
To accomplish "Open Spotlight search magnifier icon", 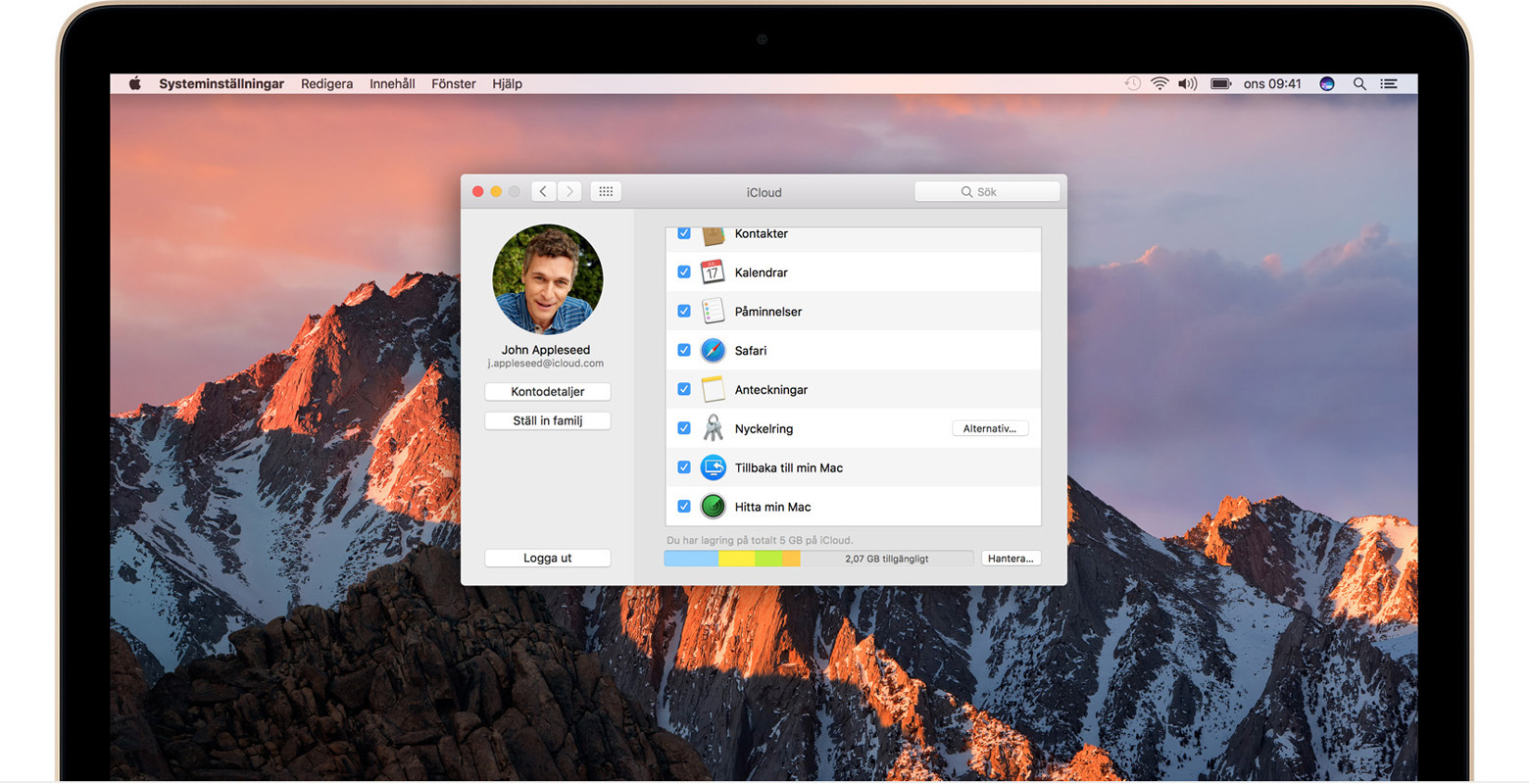I will point(1359,83).
